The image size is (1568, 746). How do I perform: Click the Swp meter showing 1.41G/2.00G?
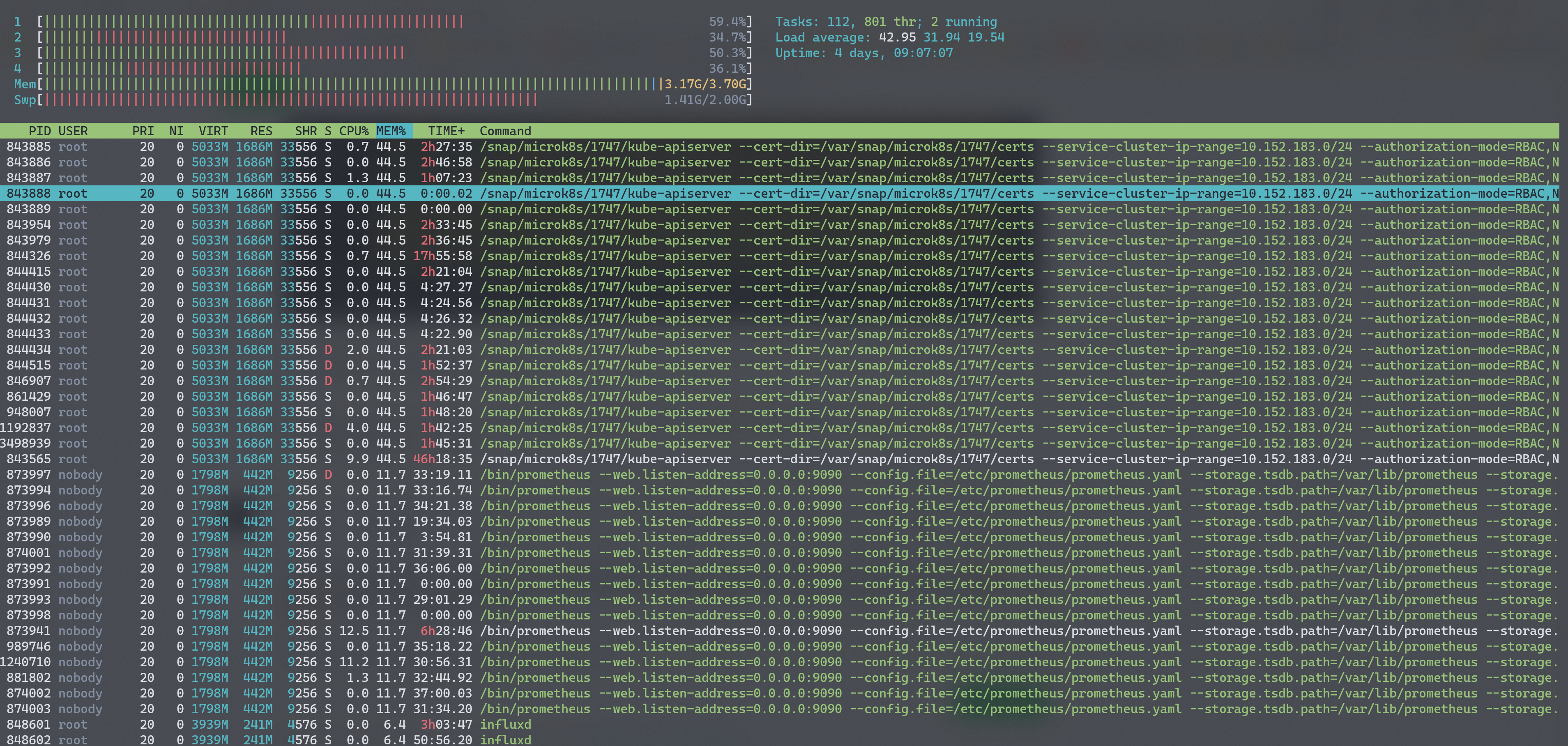(x=384, y=100)
